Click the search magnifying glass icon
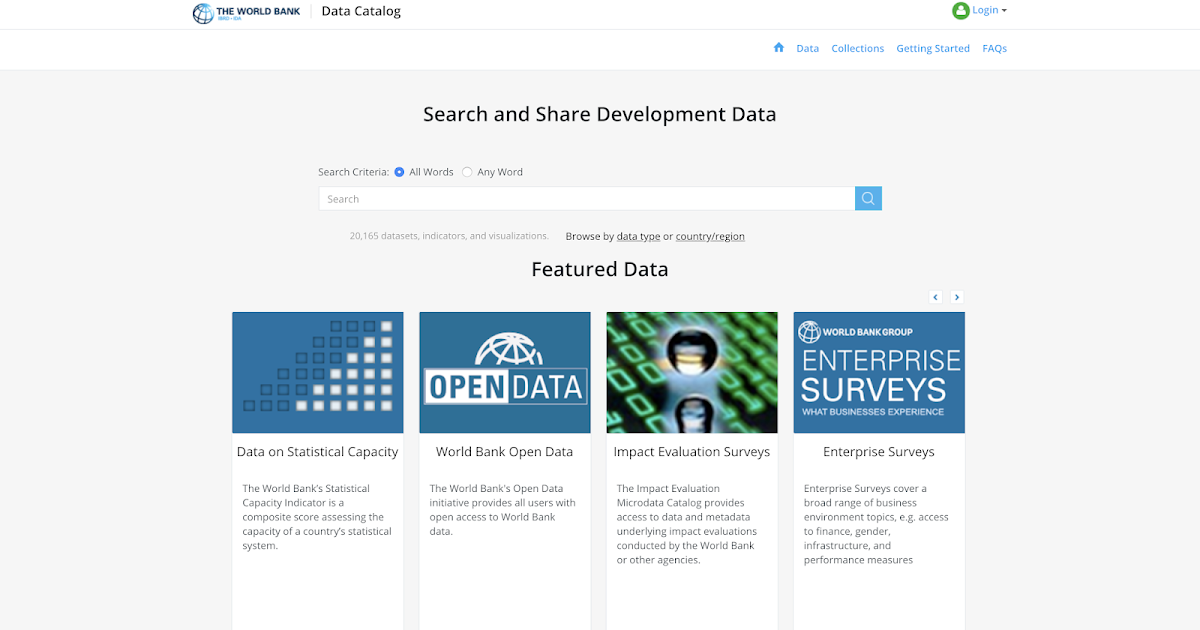 coord(867,198)
